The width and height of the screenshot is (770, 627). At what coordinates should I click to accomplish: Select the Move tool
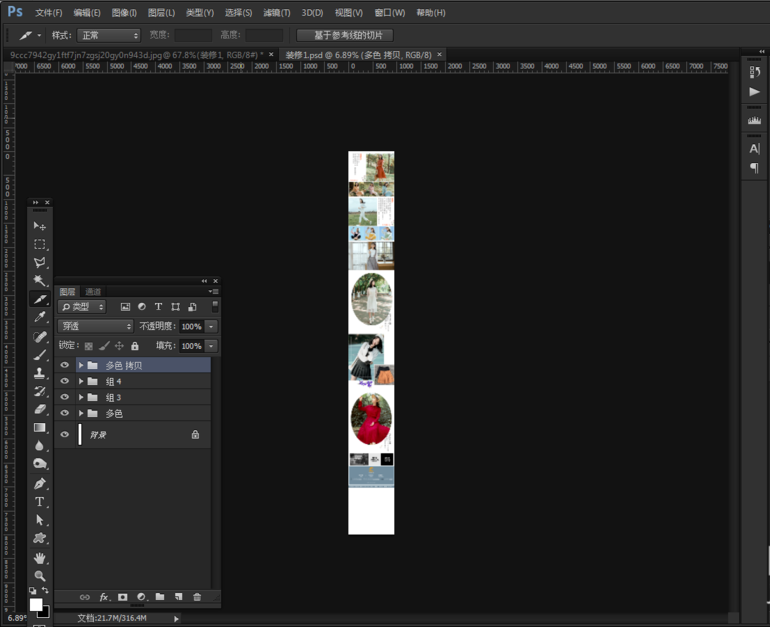tap(40, 226)
